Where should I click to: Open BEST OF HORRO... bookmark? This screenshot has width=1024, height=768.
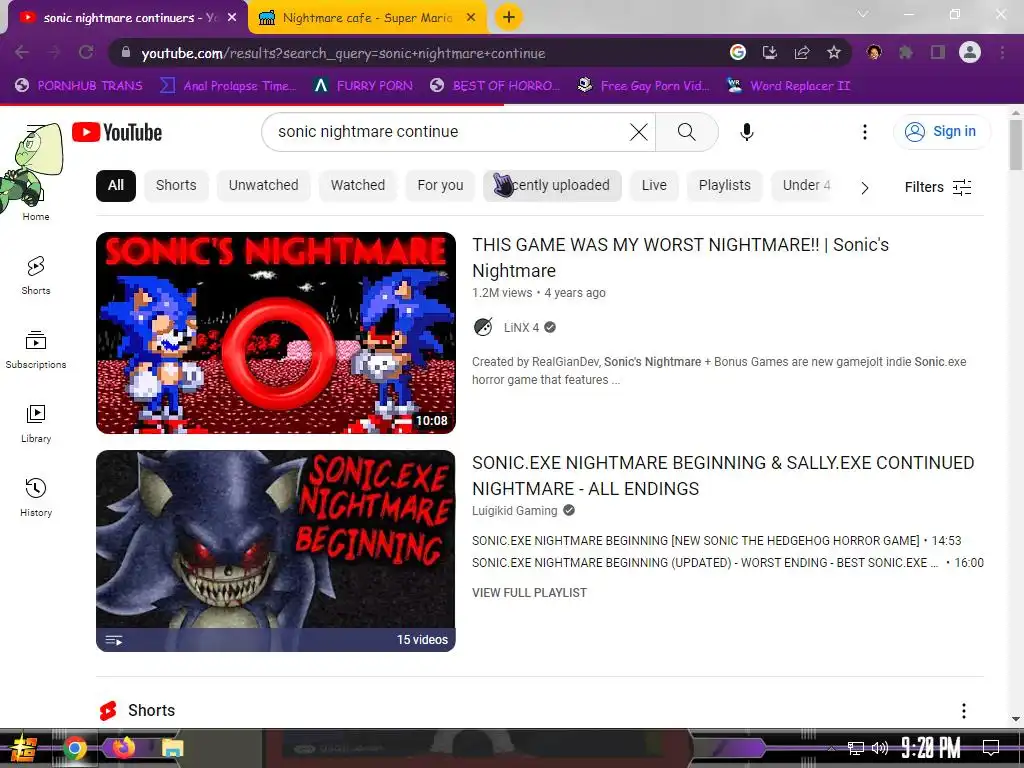point(496,86)
